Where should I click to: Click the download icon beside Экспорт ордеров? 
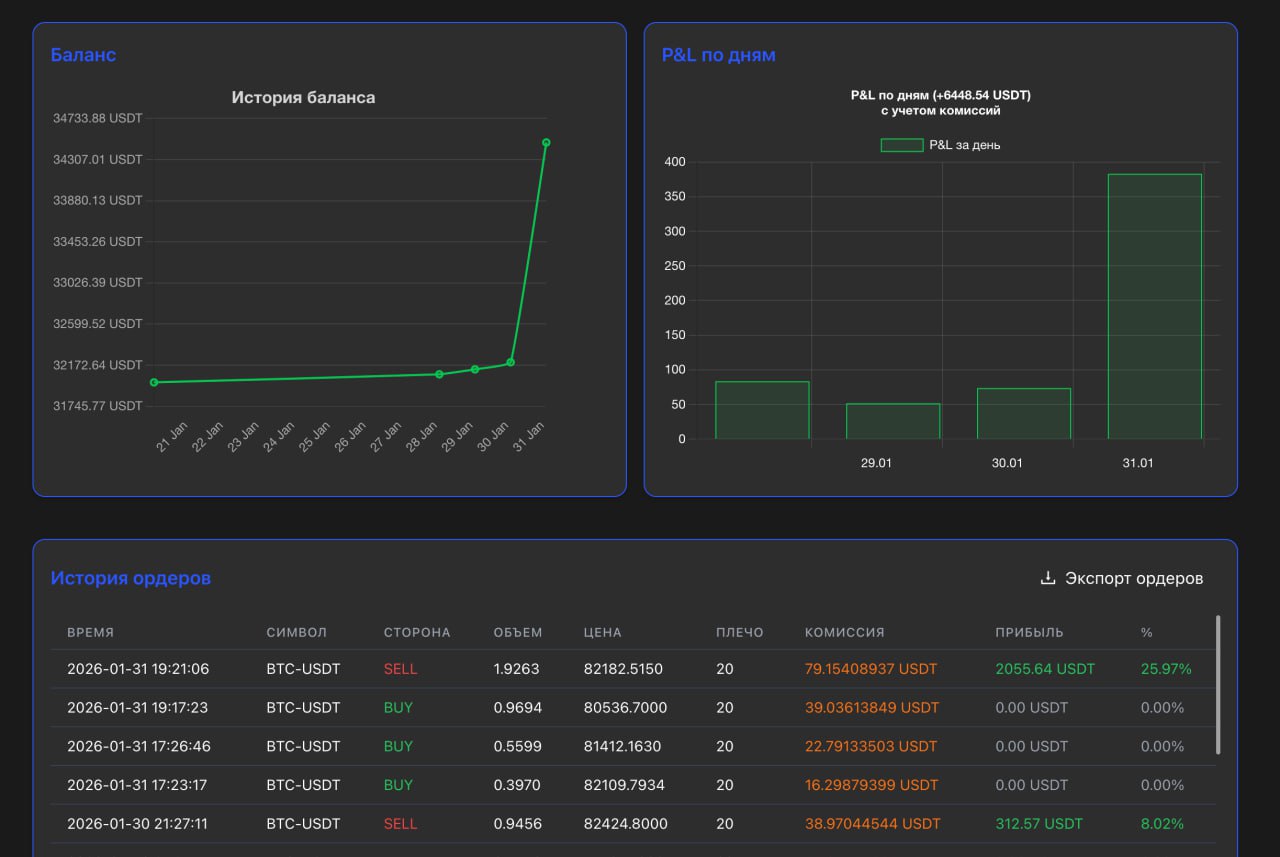pyautogui.click(x=1048, y=578)
